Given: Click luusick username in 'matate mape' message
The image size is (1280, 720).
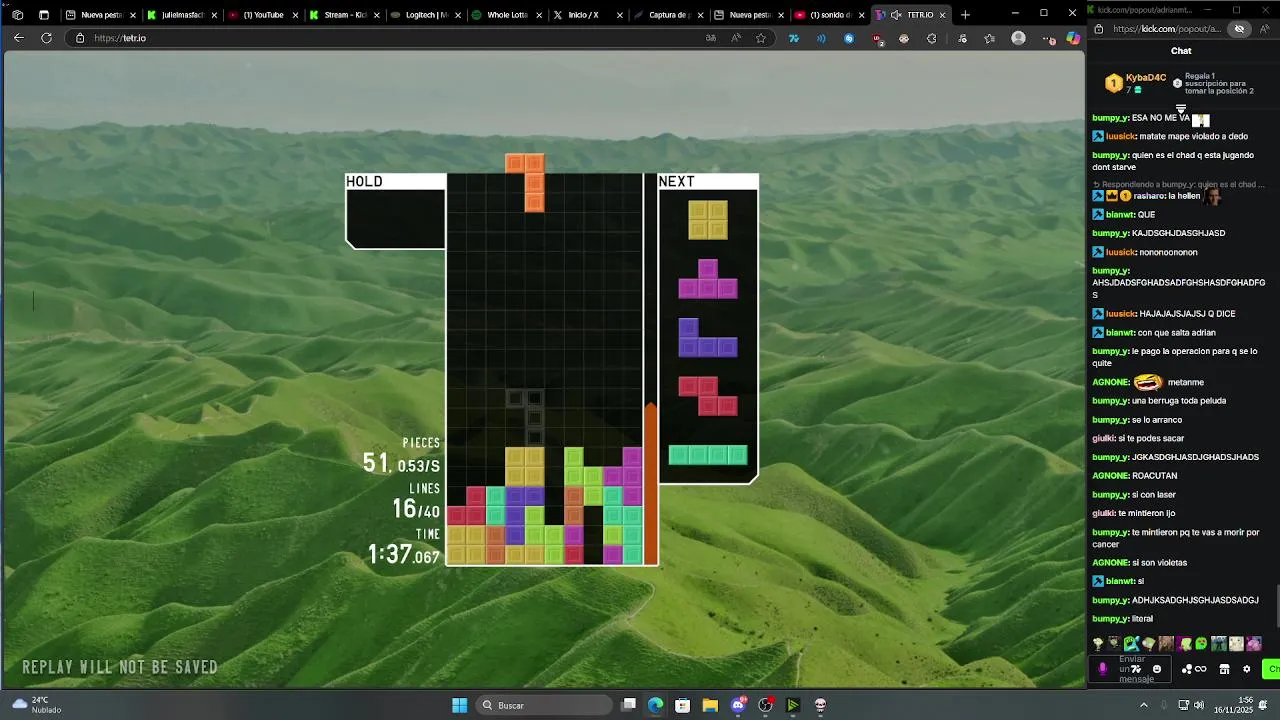Looking at the screenshot, I should (1120, 136).
